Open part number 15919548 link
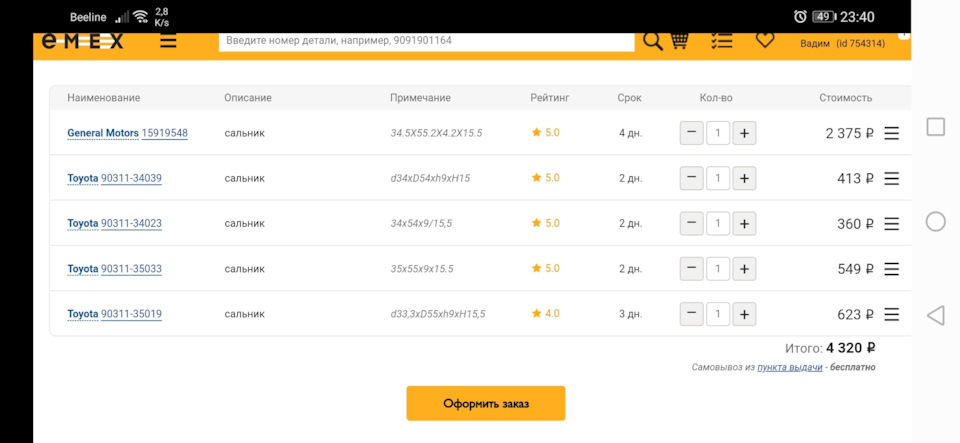This screenshot has width=960, height=443. [x=165, y=133]
